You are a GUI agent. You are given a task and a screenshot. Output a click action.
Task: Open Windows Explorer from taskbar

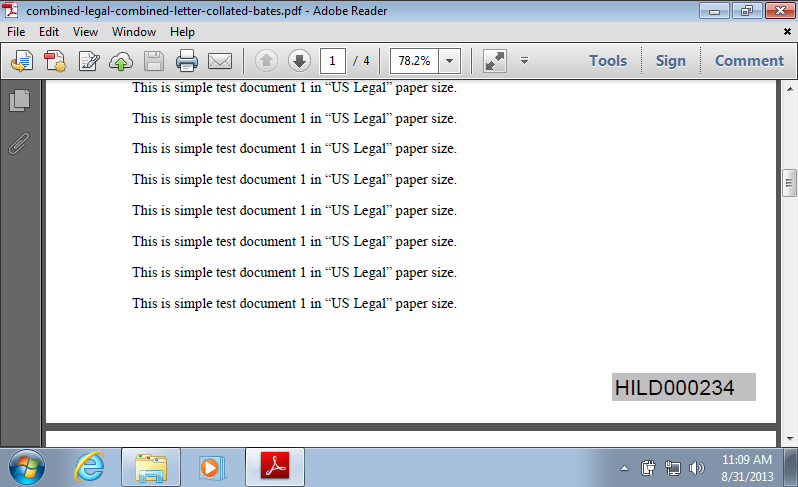coord(151,467)
